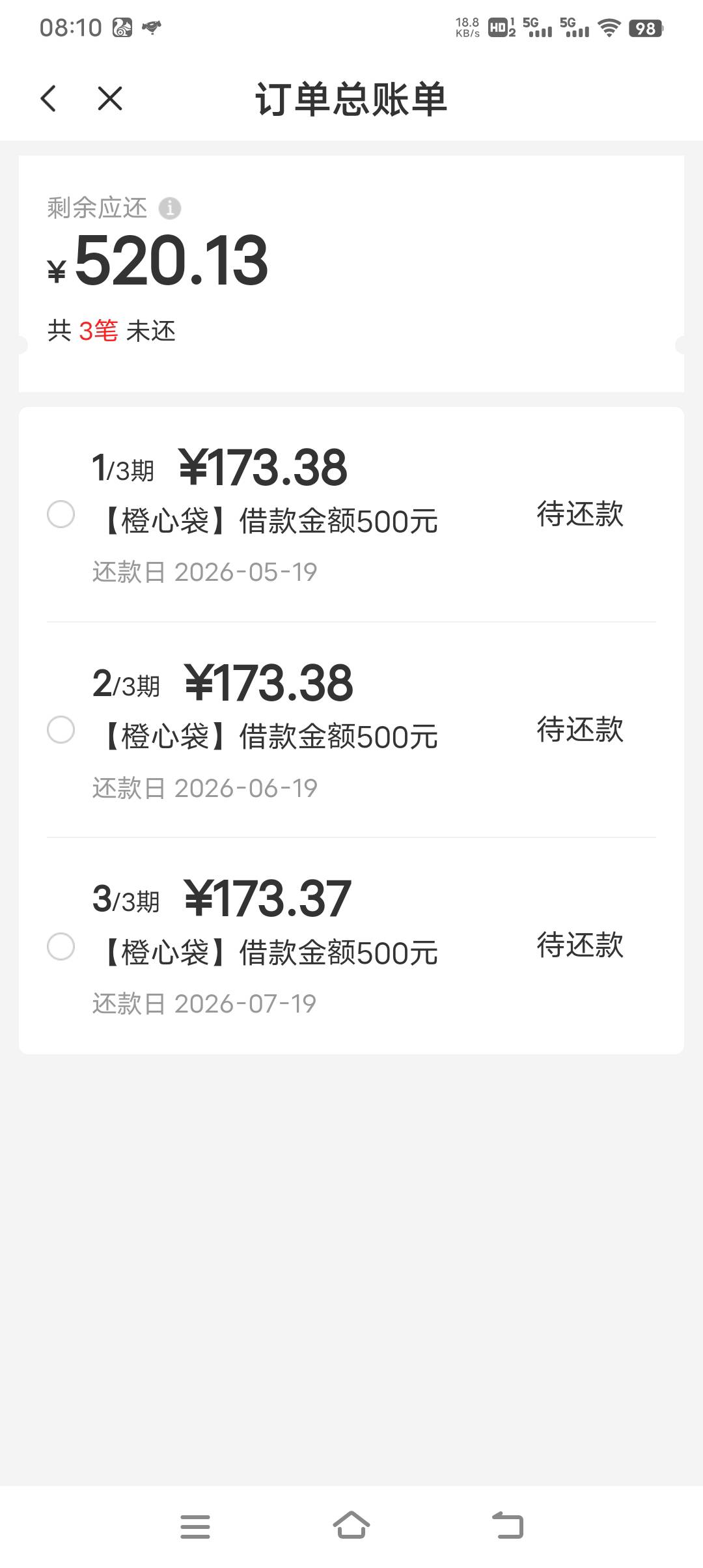
Task: Tap the 订单总账单 page title
Action: tap(351, 100)
